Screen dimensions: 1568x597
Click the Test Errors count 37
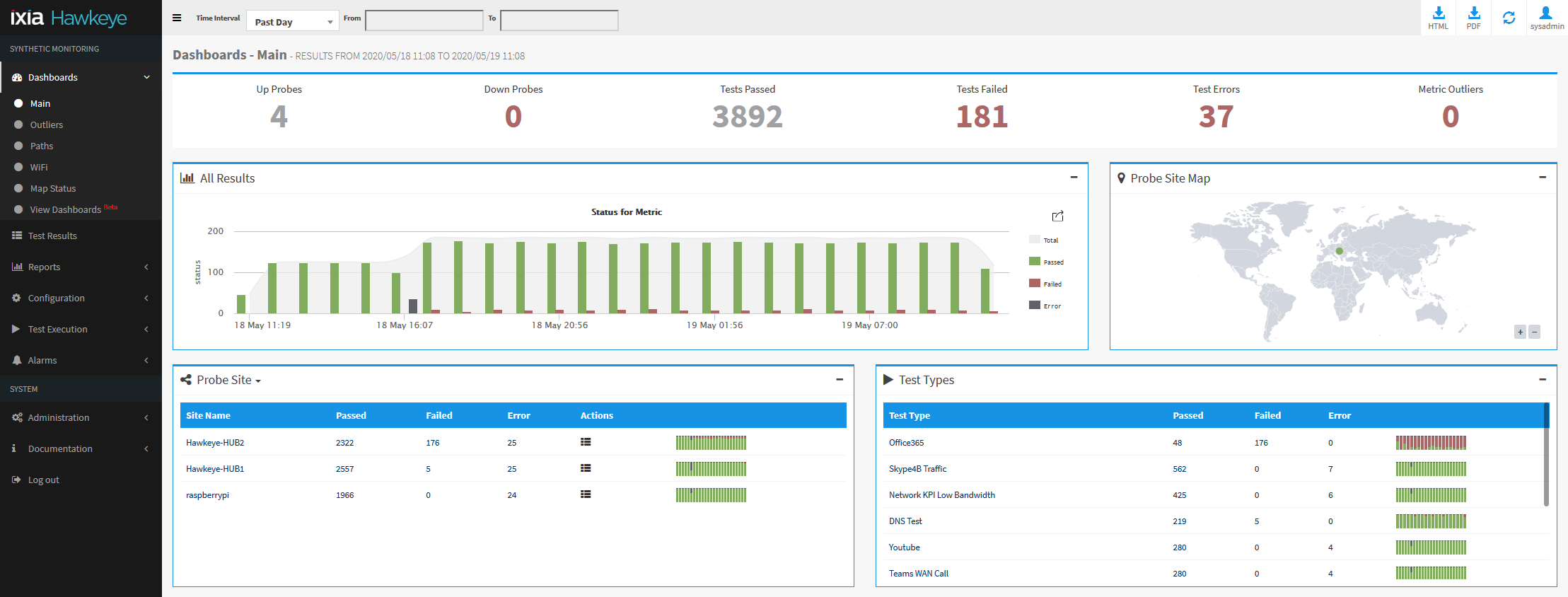(1216, 117)
